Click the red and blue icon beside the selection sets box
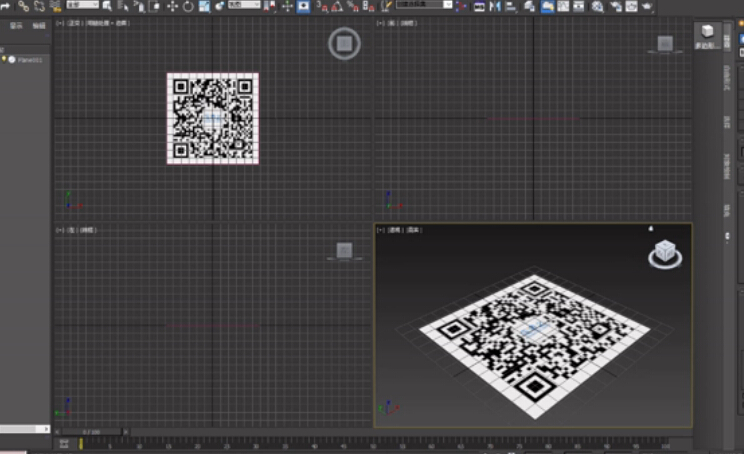Image resolution: width=744 pixels, height=454 pixels. coord(460,6)
